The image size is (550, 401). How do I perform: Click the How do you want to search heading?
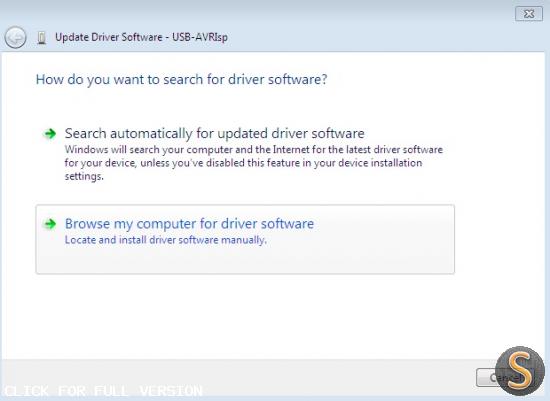point(181,80)
